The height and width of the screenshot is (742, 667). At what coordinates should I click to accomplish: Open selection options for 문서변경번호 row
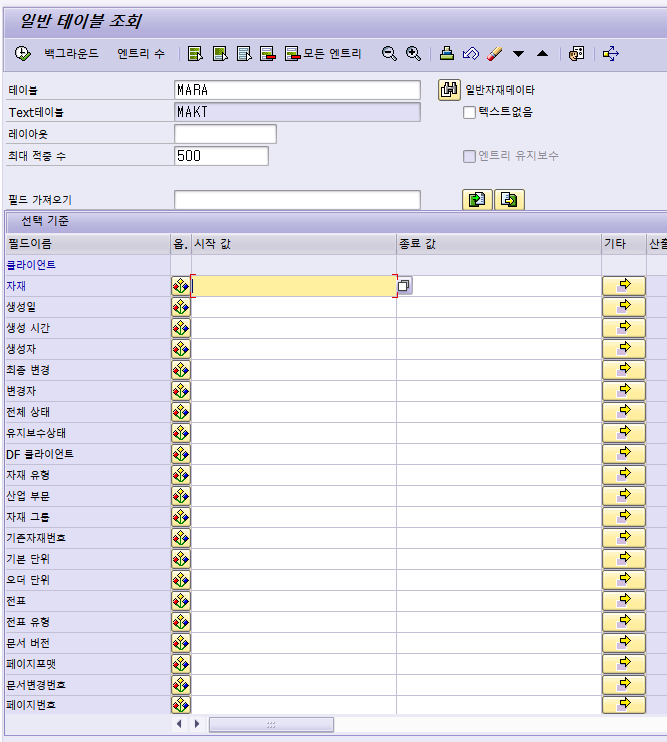pyautogui.click(x=181, y=685)
